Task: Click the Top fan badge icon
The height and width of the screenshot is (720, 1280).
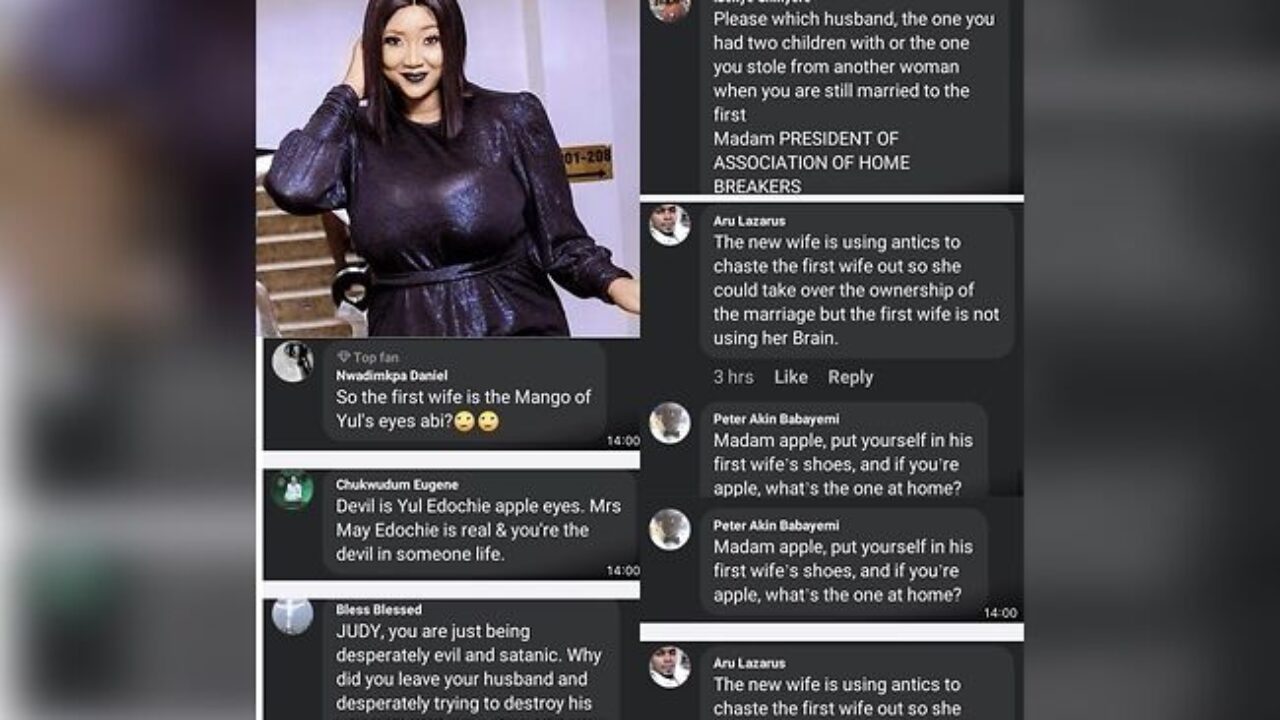Action: coord(343,357)
